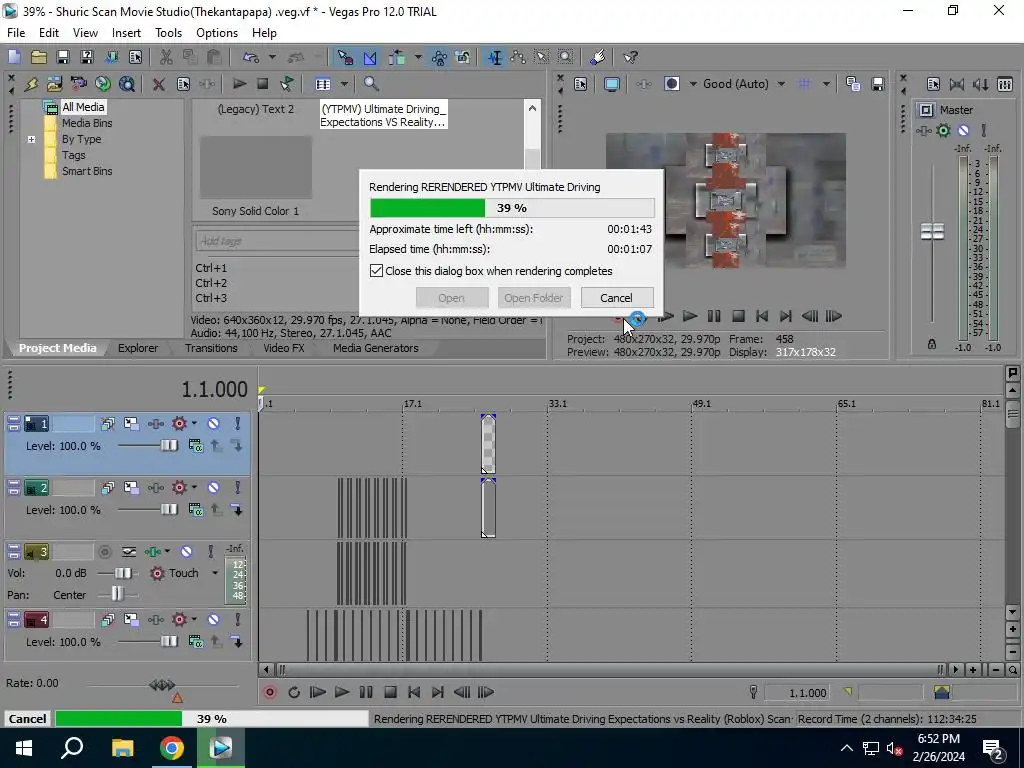Click track 4 compositing mode icon
The image size is (1024, 768).
[x=195, y=642]
